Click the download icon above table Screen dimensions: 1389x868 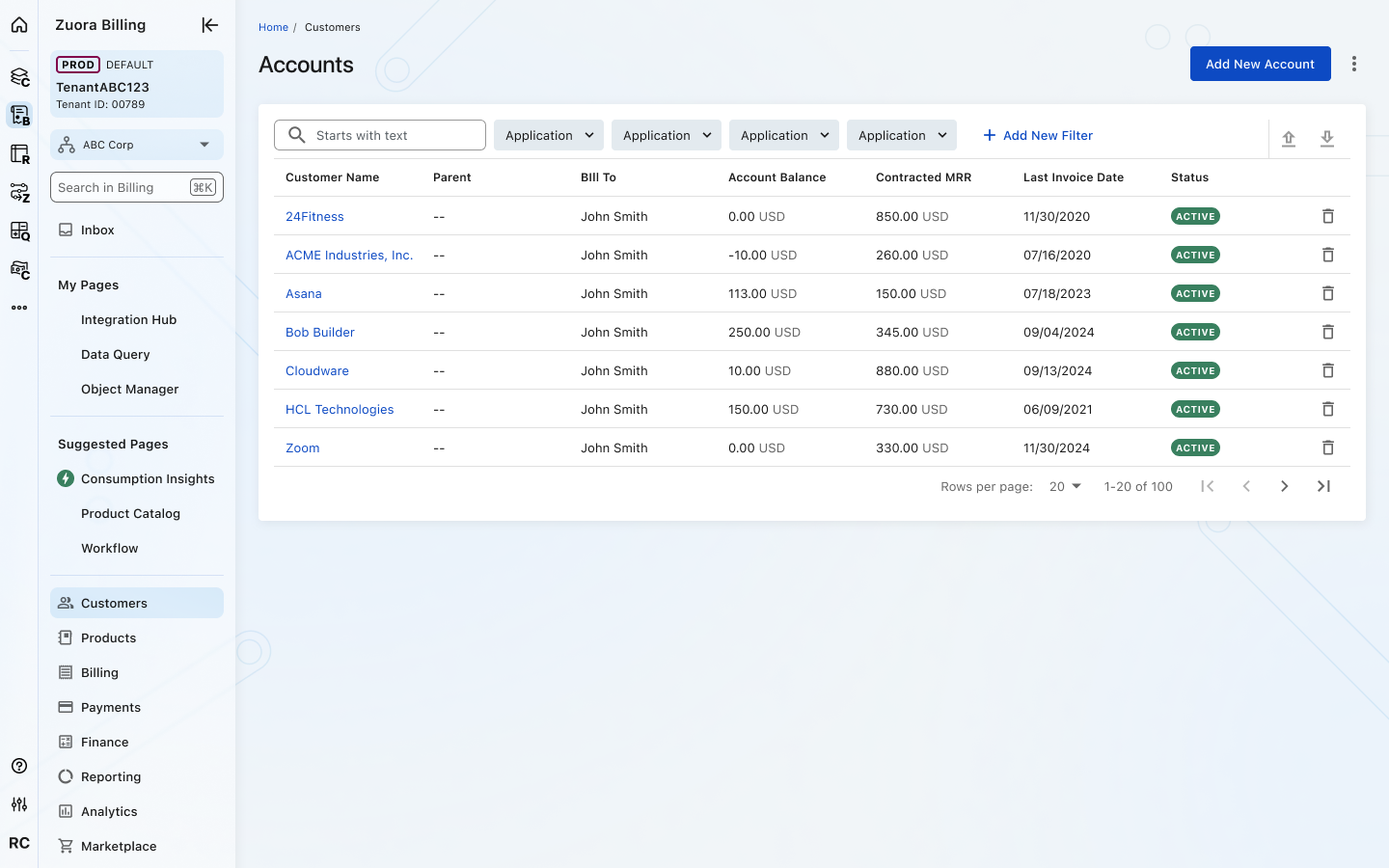point(1327,139)
